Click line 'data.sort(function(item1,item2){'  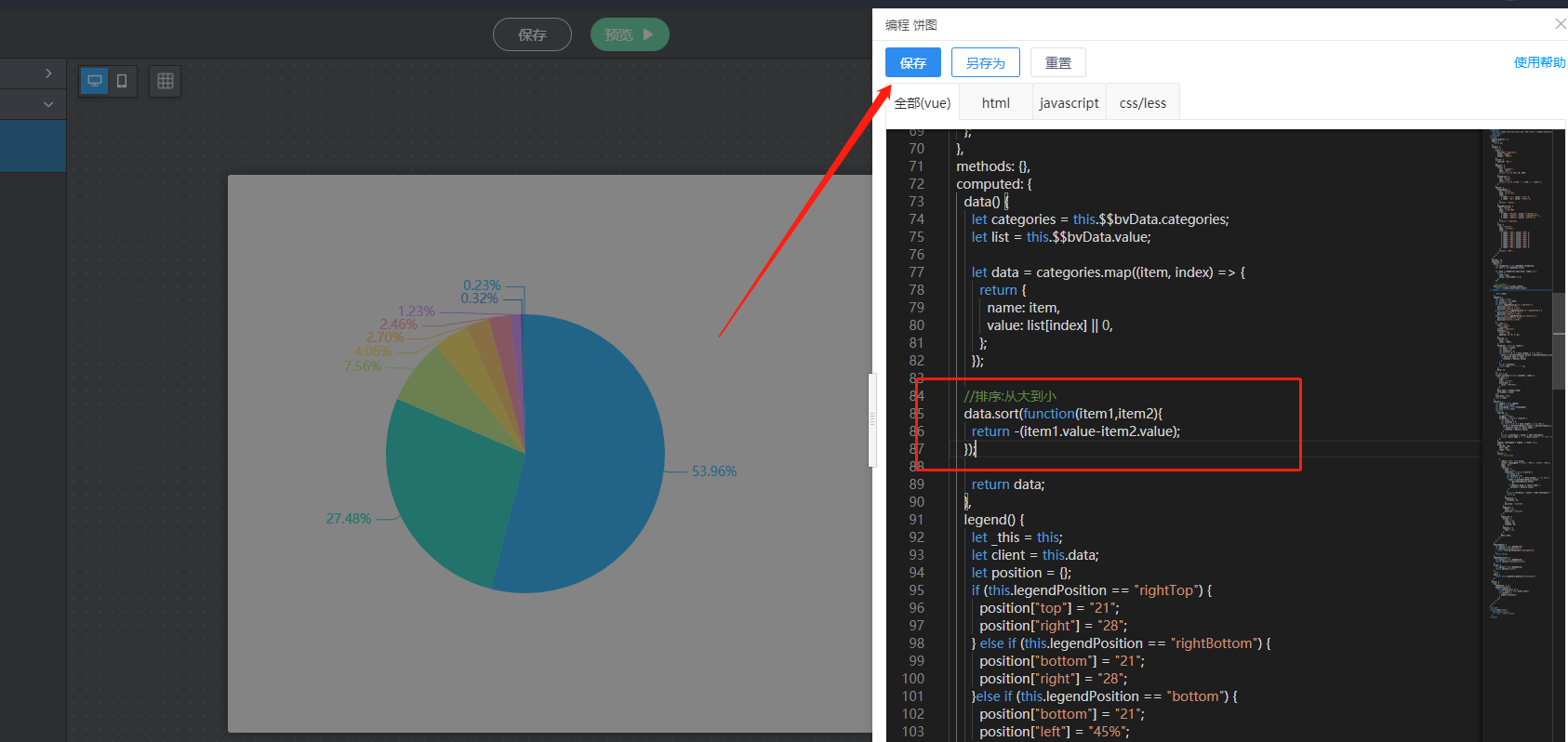click(x=1063, y=414)
